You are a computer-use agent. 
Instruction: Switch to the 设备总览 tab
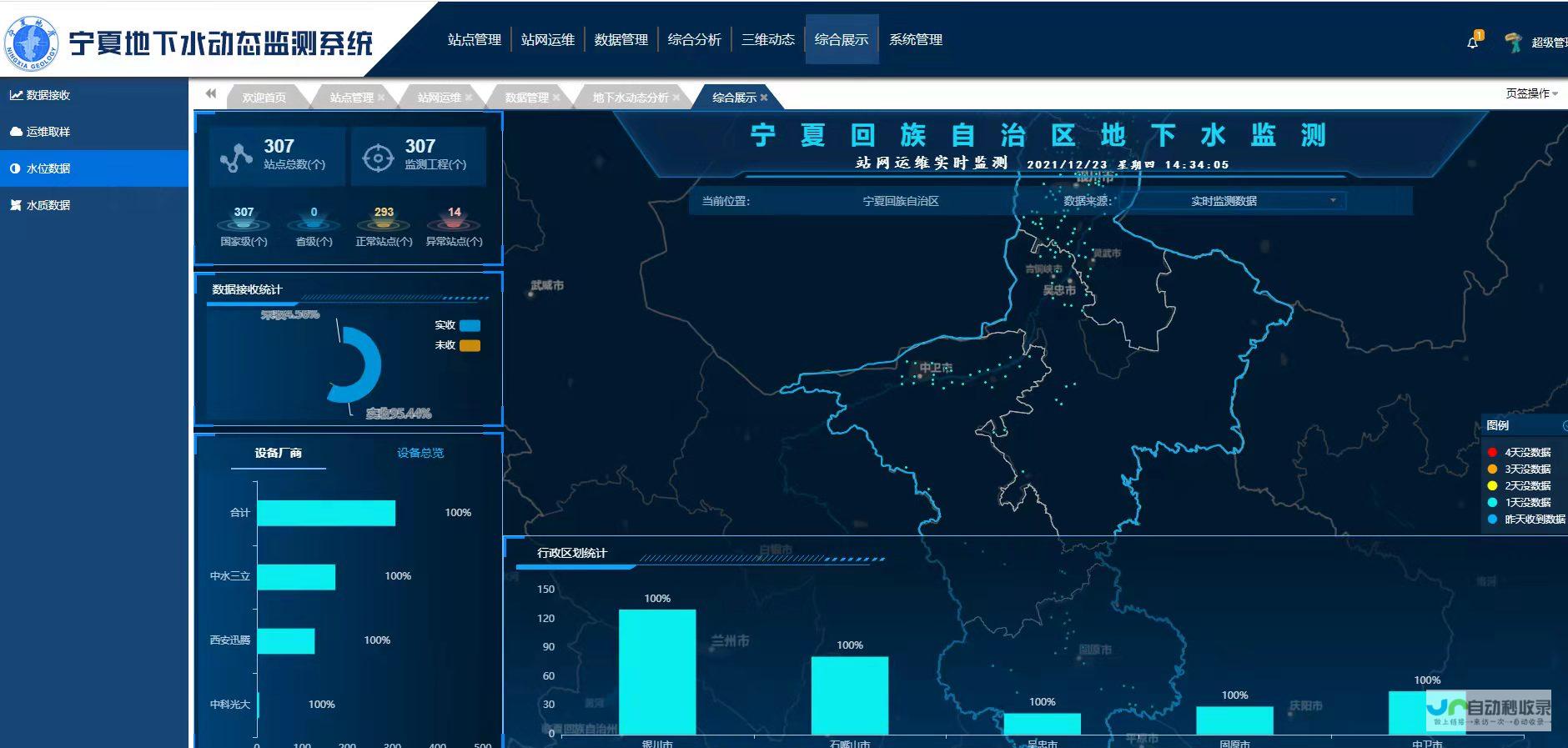pyautogui.click(x=420, y=453)
